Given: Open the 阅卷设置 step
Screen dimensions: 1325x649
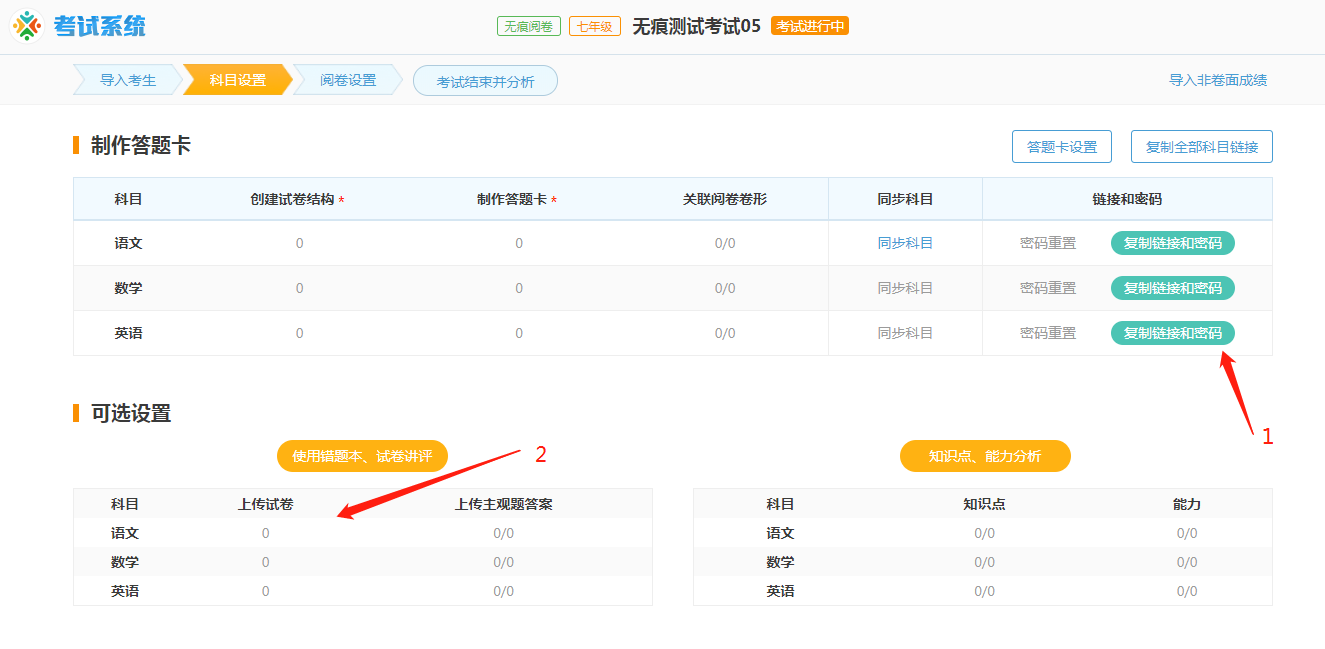Looking at the screenshot, I should coord(348,80).
